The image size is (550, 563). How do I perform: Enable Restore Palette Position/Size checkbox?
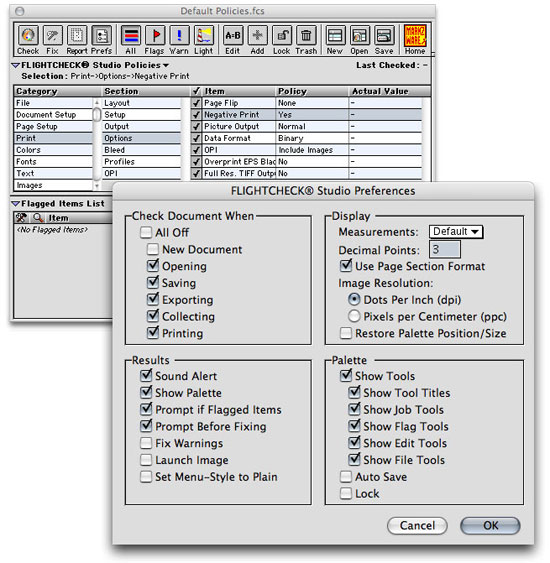pos(346,333)
